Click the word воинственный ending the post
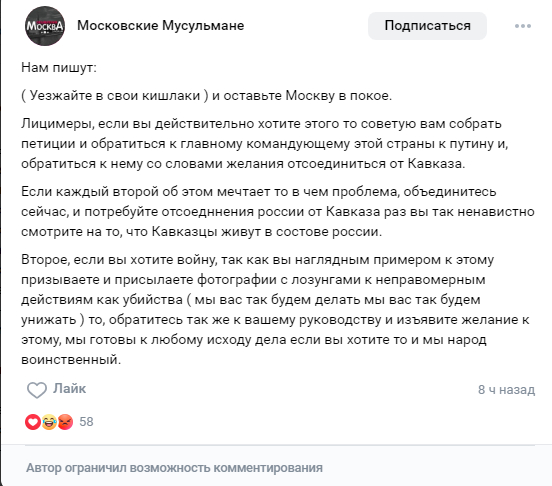 coord(71,360)
